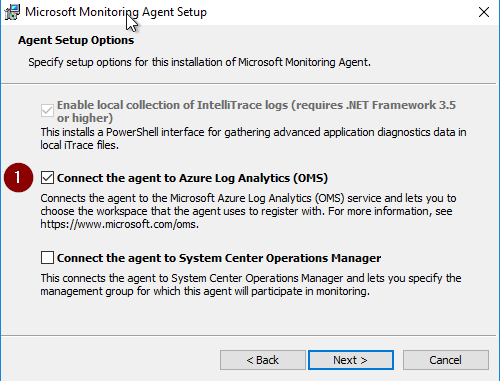This screenshot has width=500, height=381.
Task: Click the greyed-out IntelliTrace logs checkbox
Action: coord(47,111)
